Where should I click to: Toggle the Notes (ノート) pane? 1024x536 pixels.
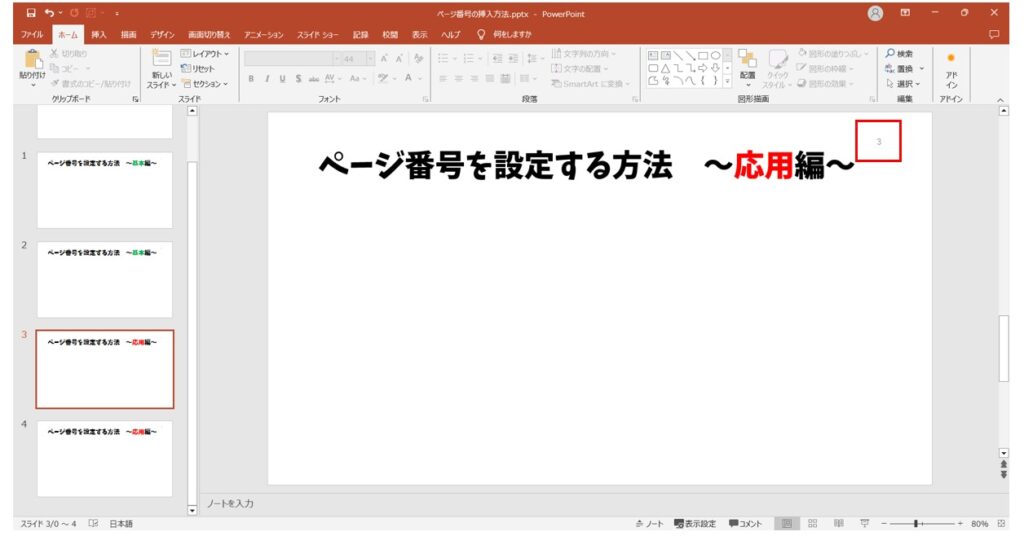pos(649,524)
